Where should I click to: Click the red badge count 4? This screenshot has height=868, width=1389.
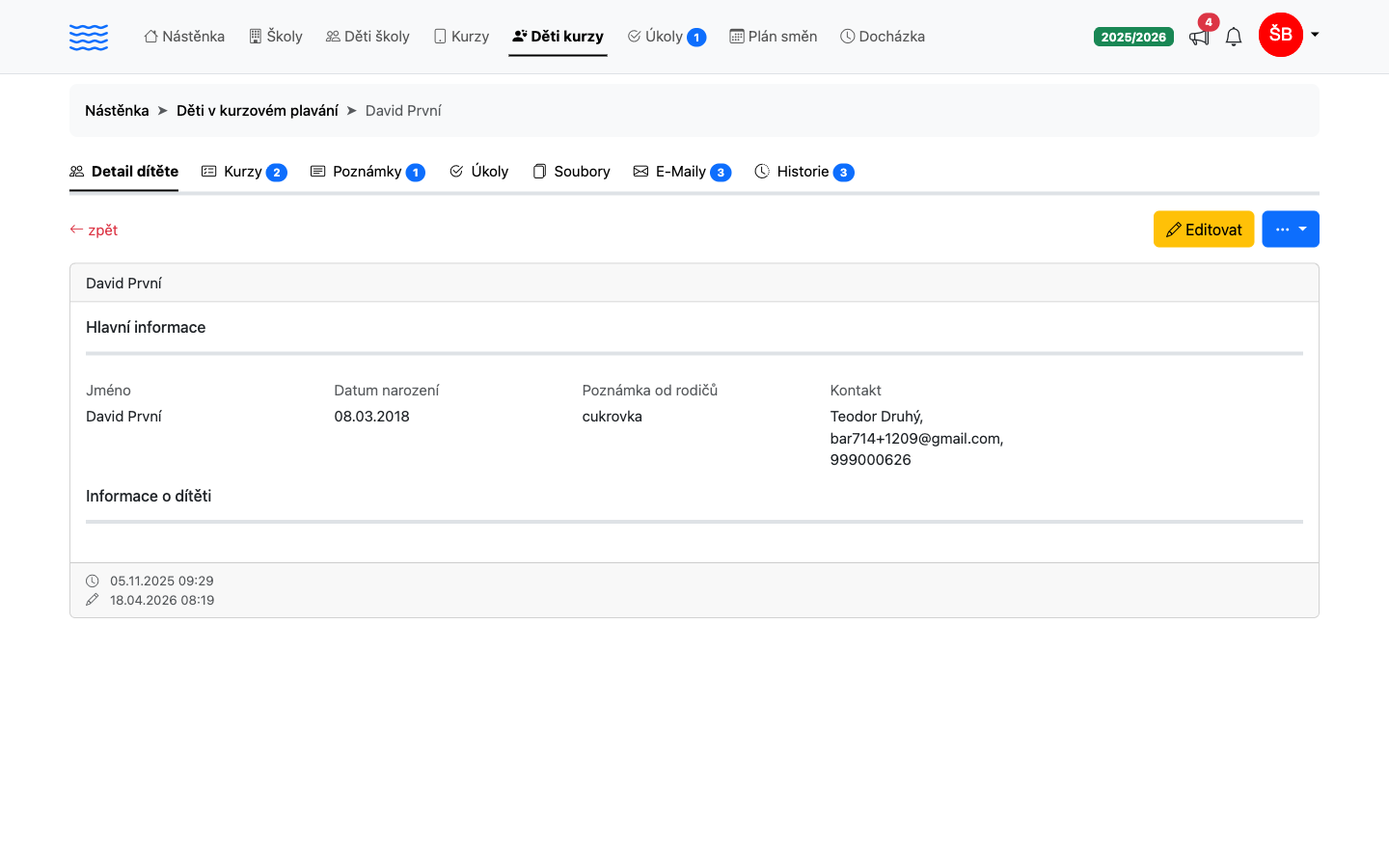[1209, 22]
